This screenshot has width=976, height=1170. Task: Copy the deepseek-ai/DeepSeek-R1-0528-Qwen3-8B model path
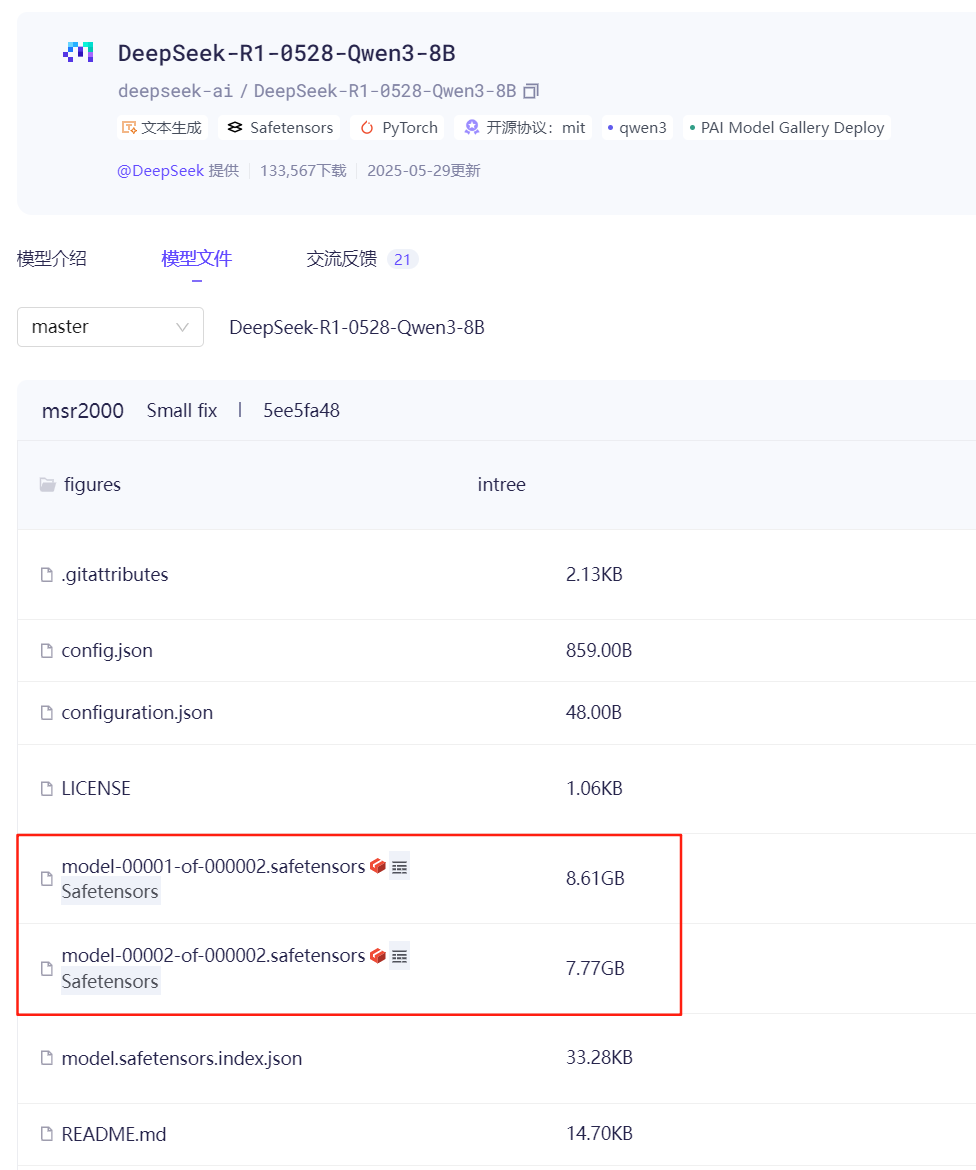pyautogui.click(x=531, y=91)
